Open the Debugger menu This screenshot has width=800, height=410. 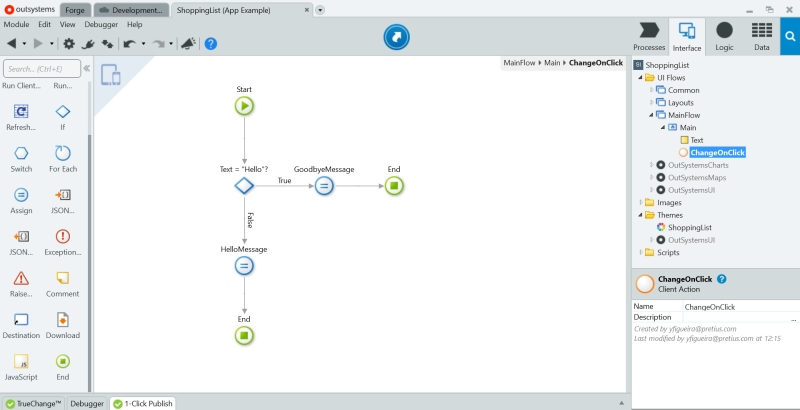tap(101, 24)
